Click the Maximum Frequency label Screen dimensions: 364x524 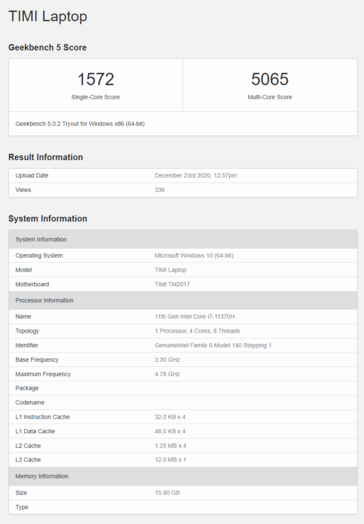[43, 374]
